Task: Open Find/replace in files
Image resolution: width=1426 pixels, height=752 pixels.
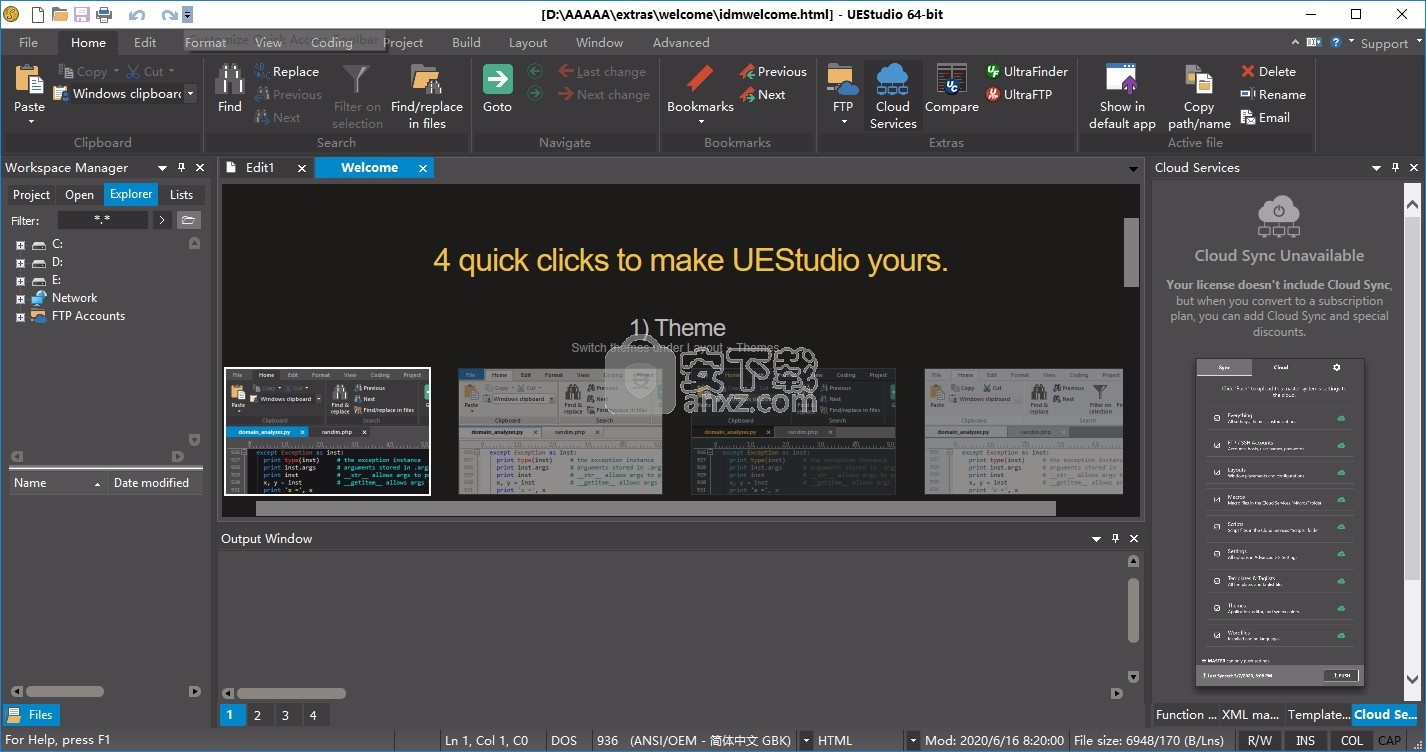Action: (x=427, y=96)
